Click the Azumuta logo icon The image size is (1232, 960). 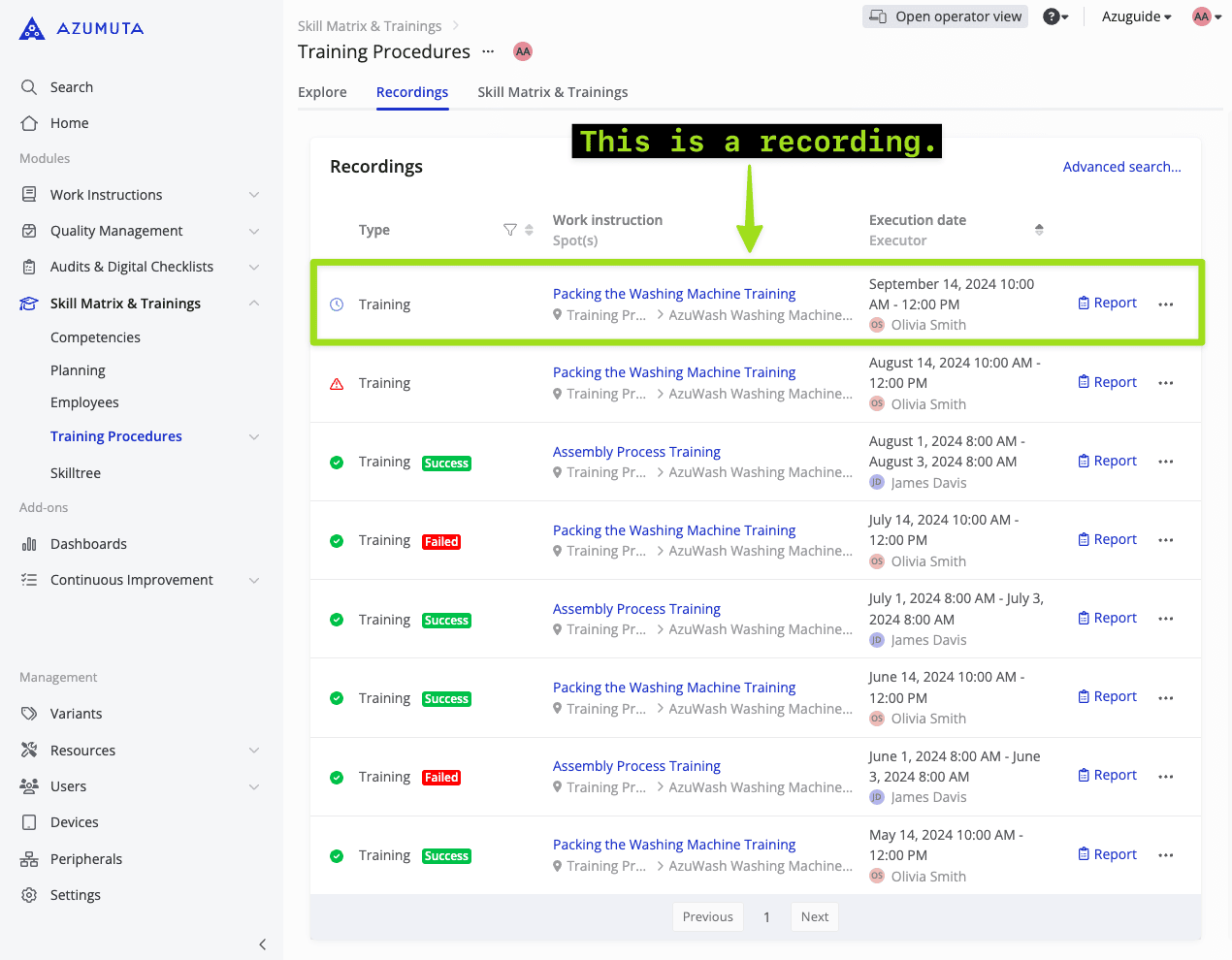(x=32, y=29)
